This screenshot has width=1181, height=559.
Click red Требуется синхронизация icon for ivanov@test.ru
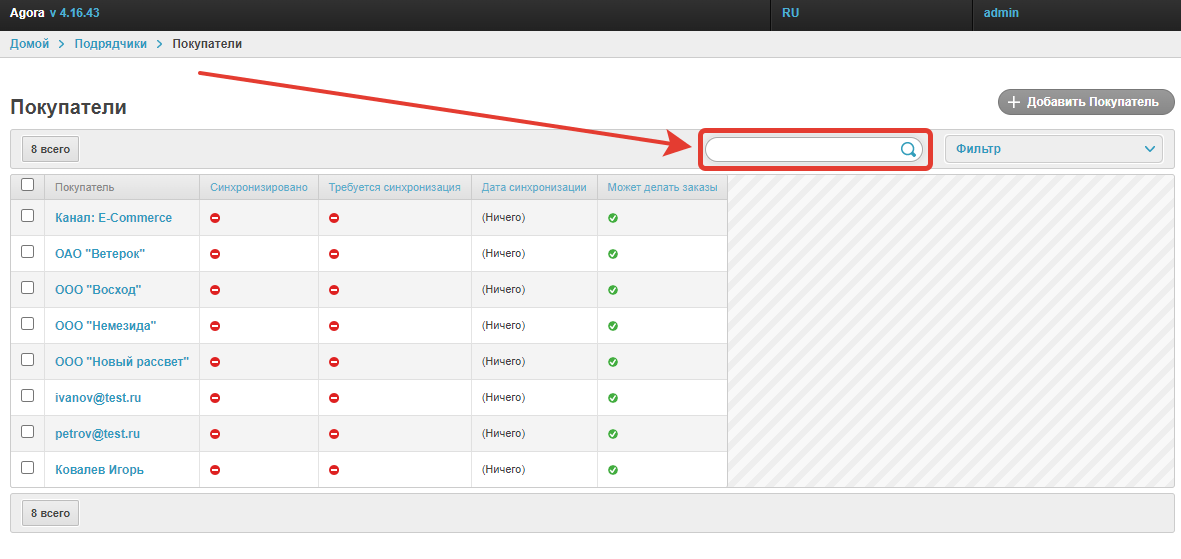[x=334, y=398]
